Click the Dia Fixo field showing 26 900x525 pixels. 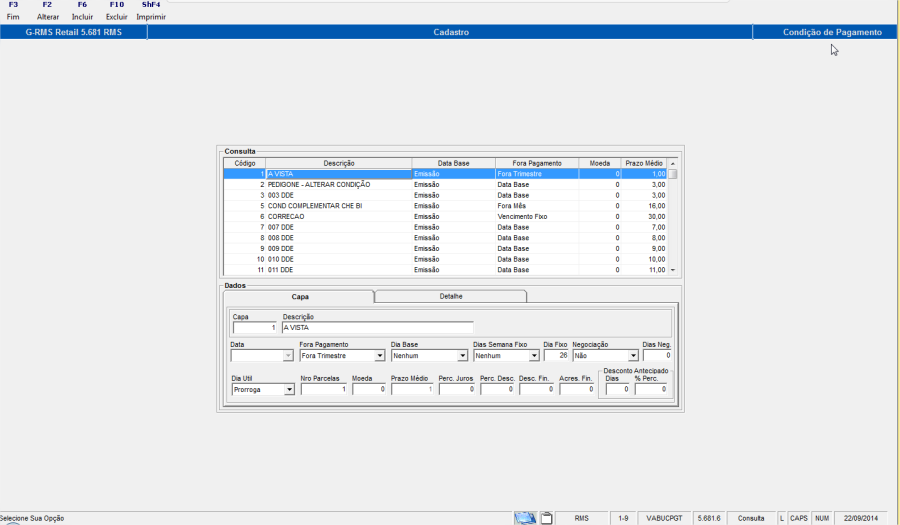click(x=556, y=356)
